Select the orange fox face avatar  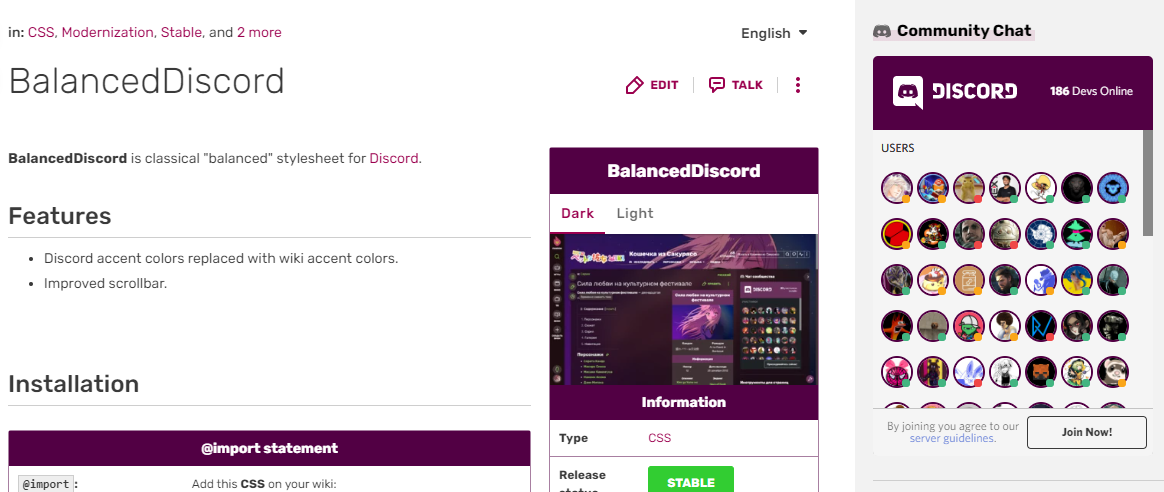click(x=1041, y=372)
